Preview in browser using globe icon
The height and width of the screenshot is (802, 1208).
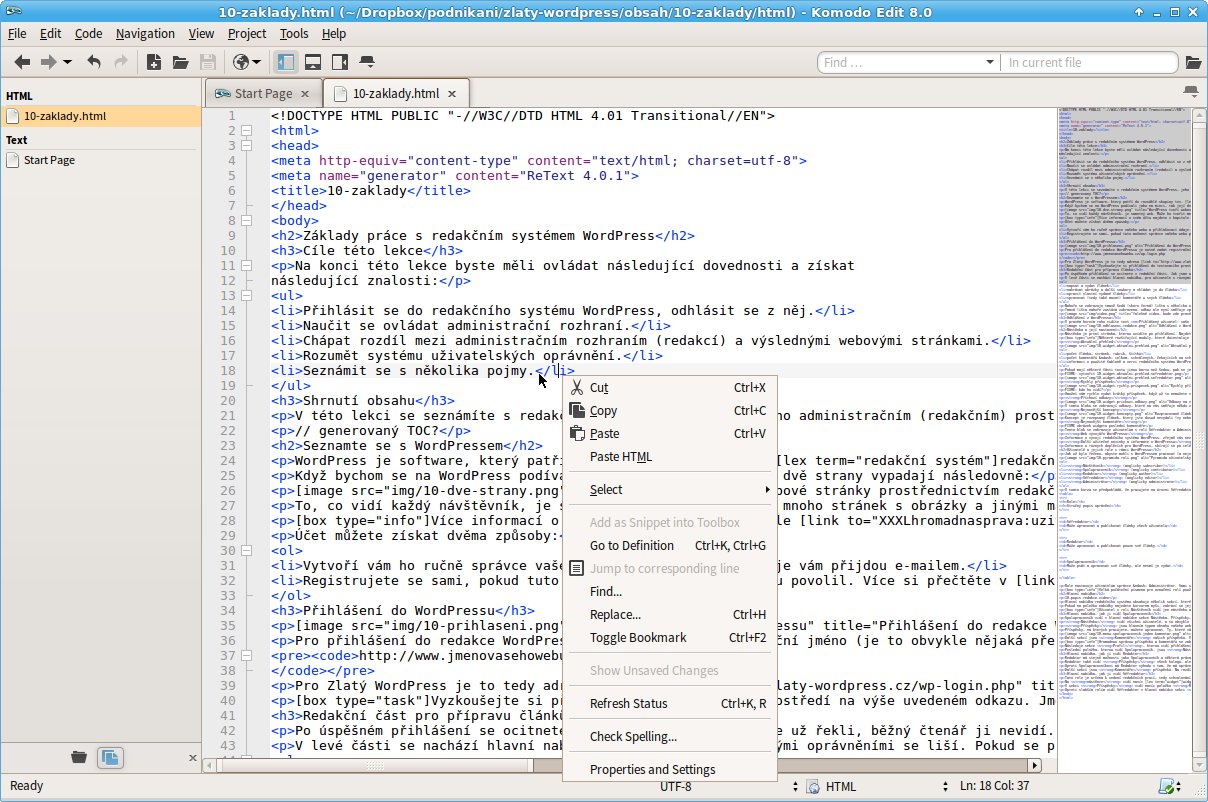(240, 62)
